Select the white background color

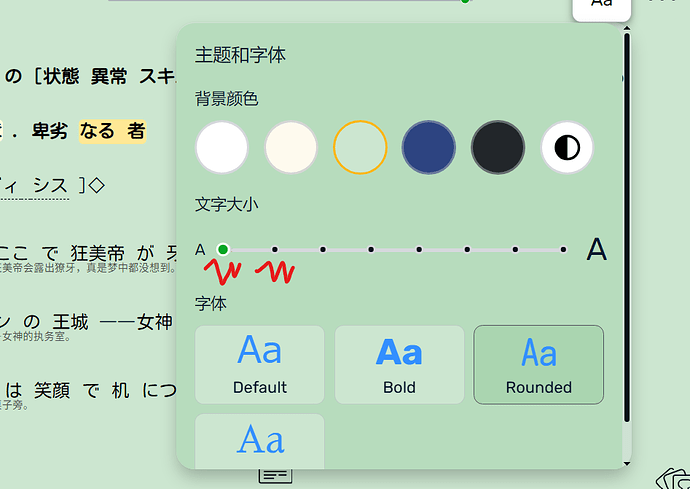point(222,148)
